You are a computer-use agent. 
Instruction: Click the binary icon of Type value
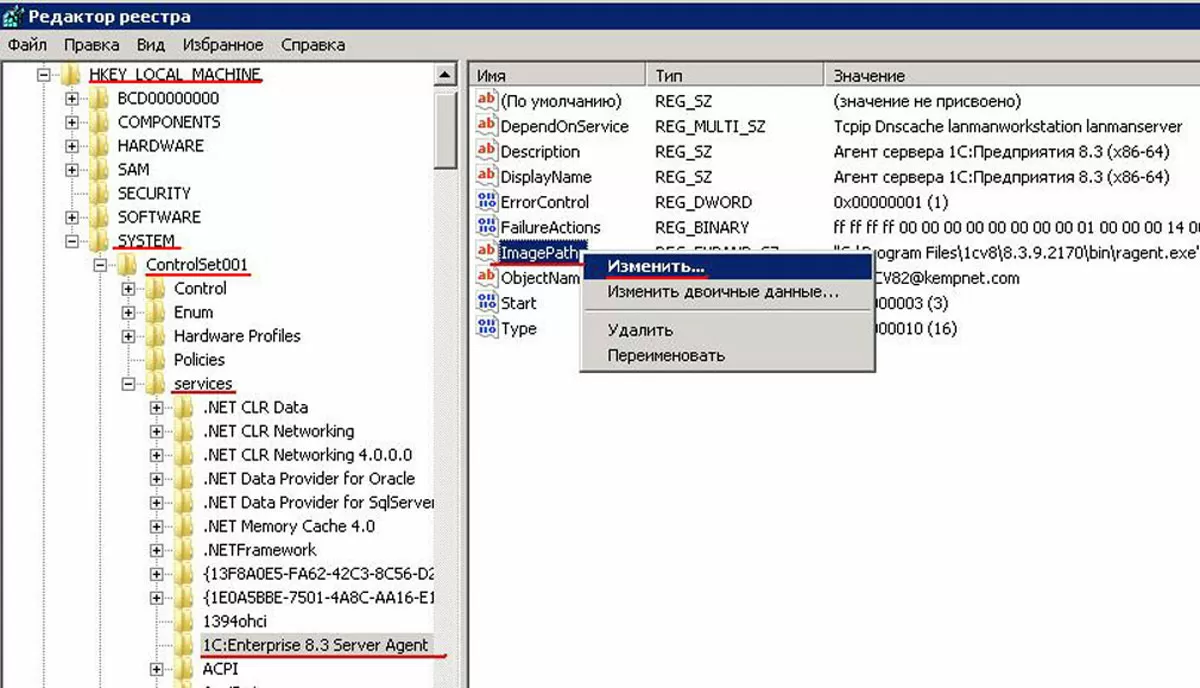(487, 328)
